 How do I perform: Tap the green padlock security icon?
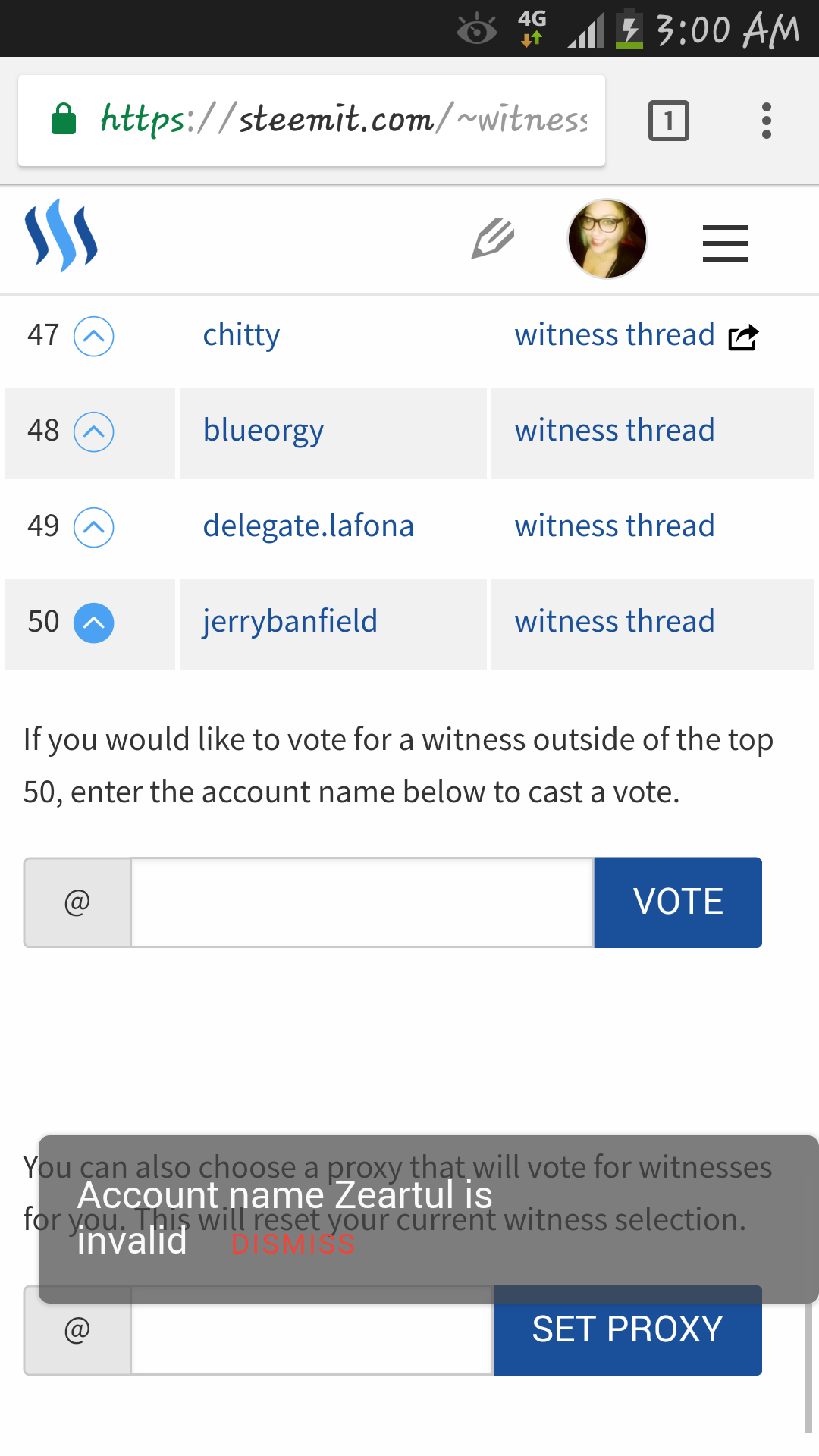[x=64, y=119]
